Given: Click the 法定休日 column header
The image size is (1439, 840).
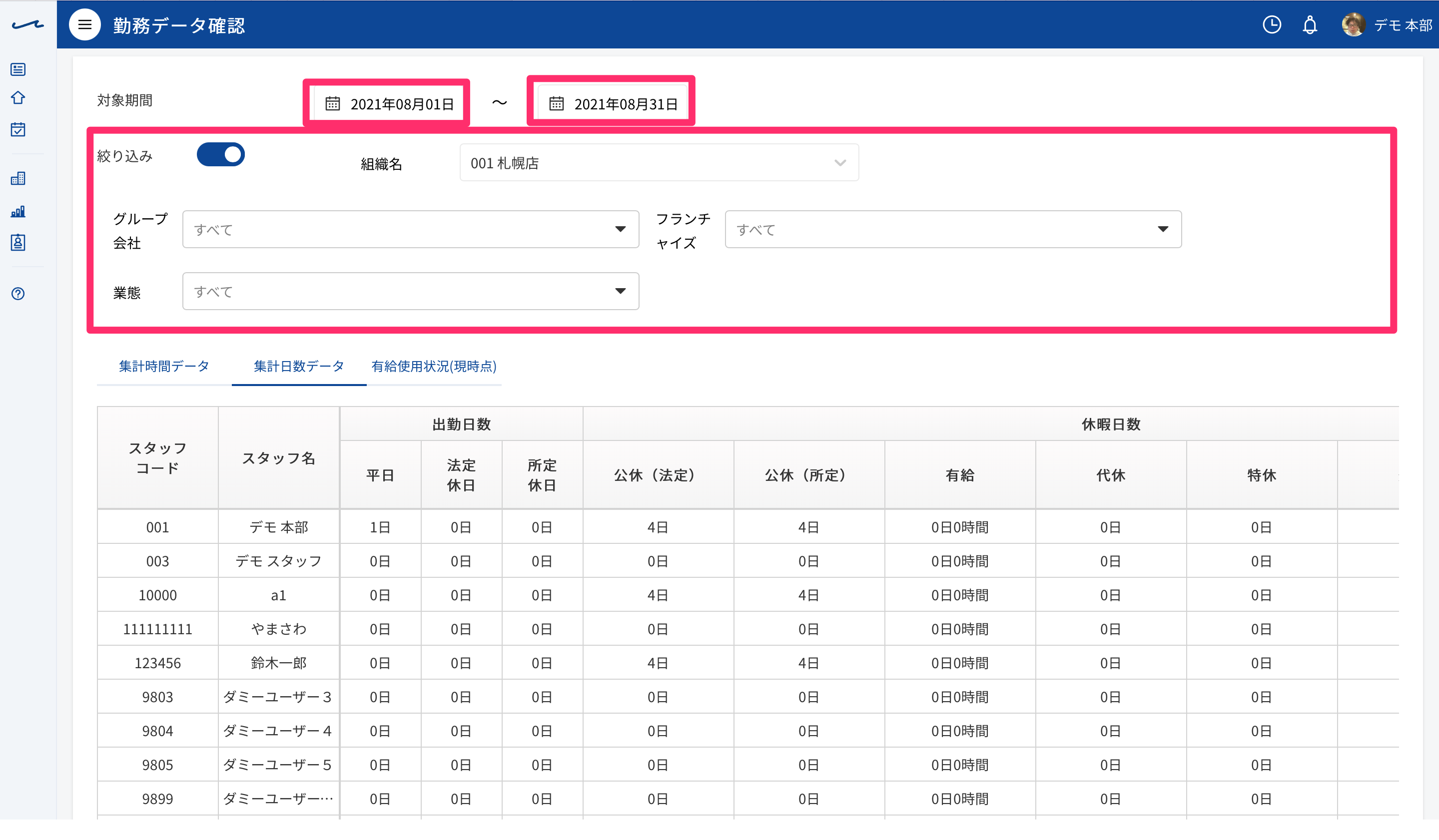Looking at the screenshot, I should pyautogui.click(x=461, y=475).
